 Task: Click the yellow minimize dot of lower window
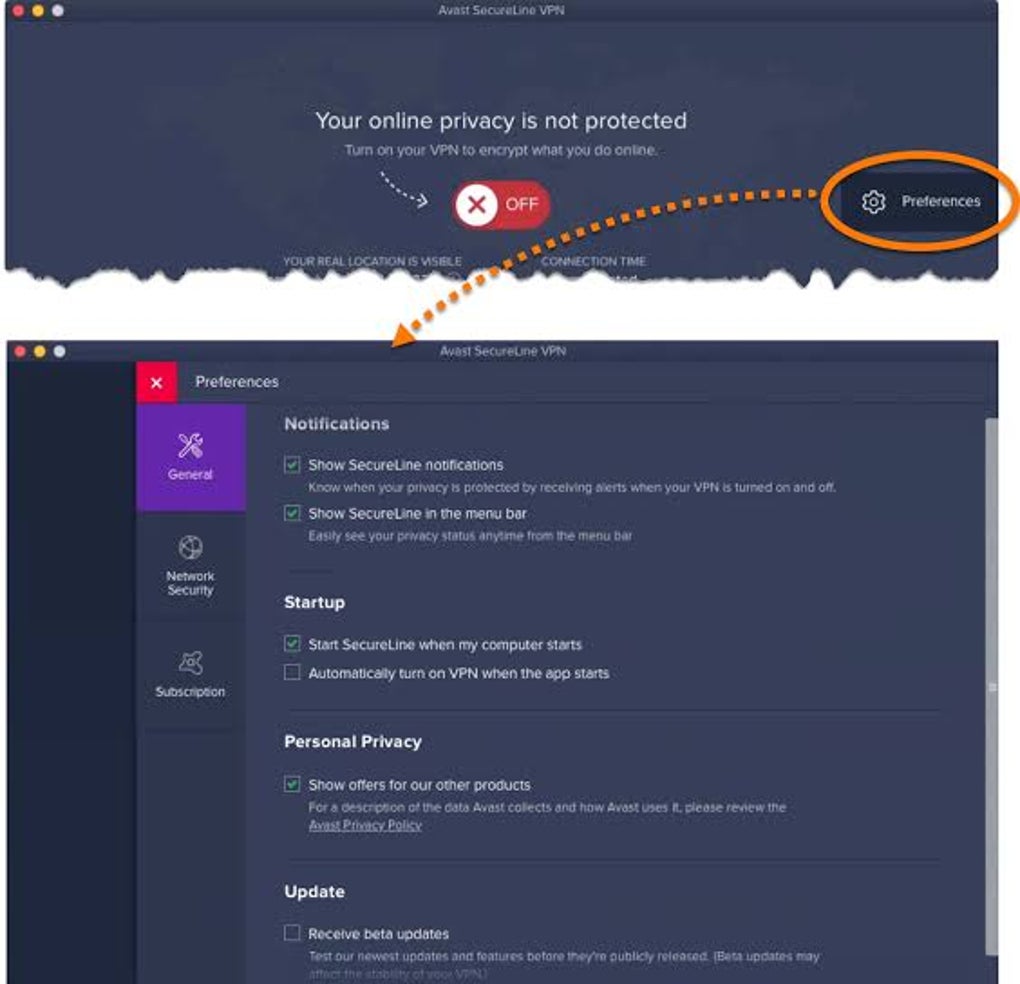tap(40, 351)
